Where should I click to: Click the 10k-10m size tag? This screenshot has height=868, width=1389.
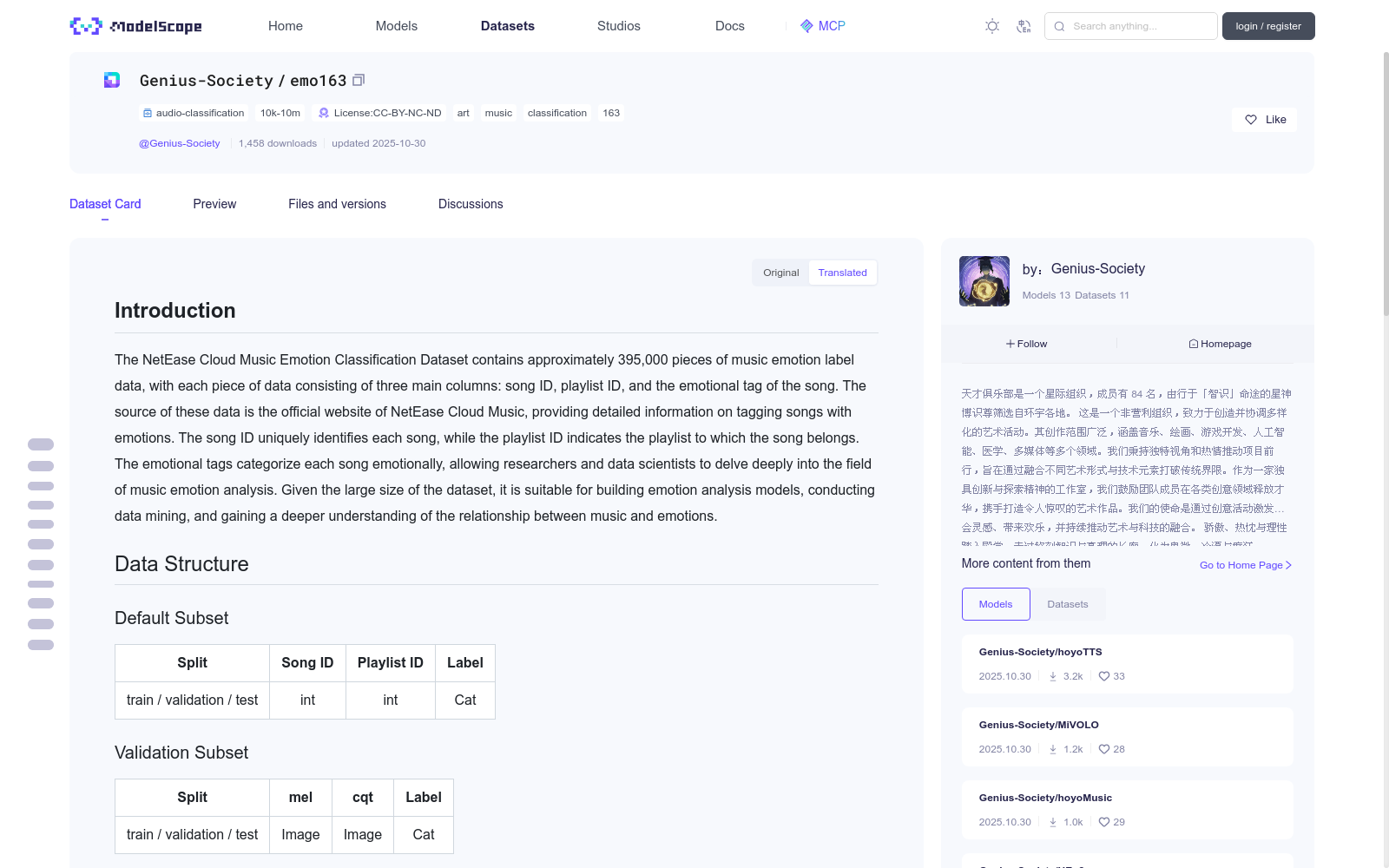click(x=280, y=113)
